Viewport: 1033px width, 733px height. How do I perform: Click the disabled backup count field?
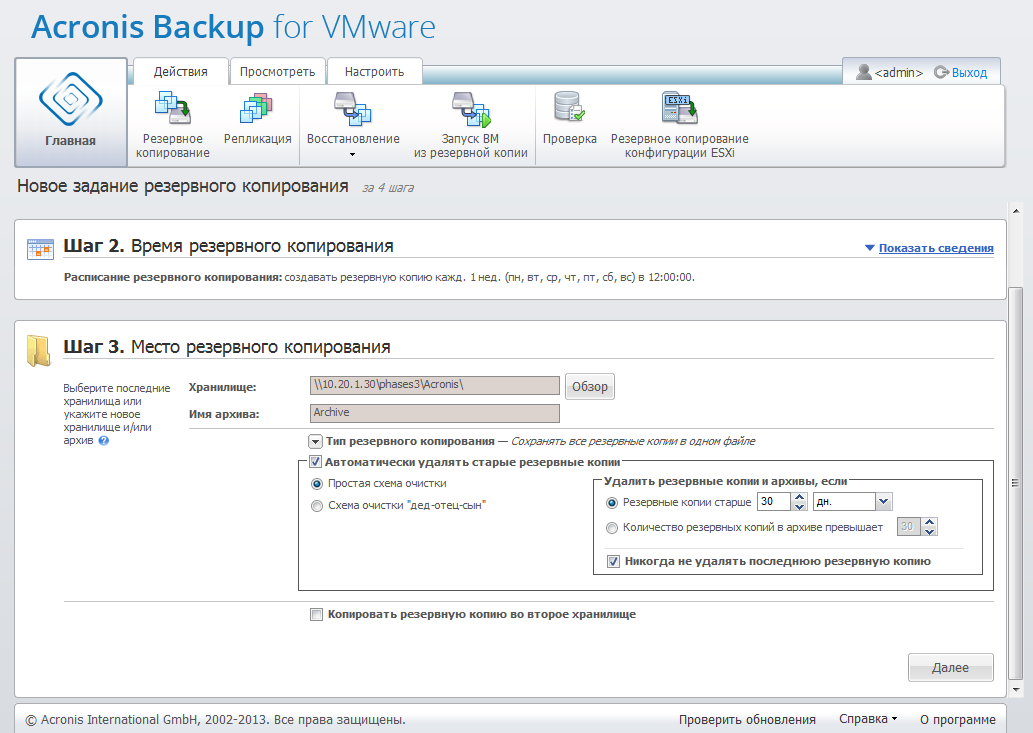(908, 526)
